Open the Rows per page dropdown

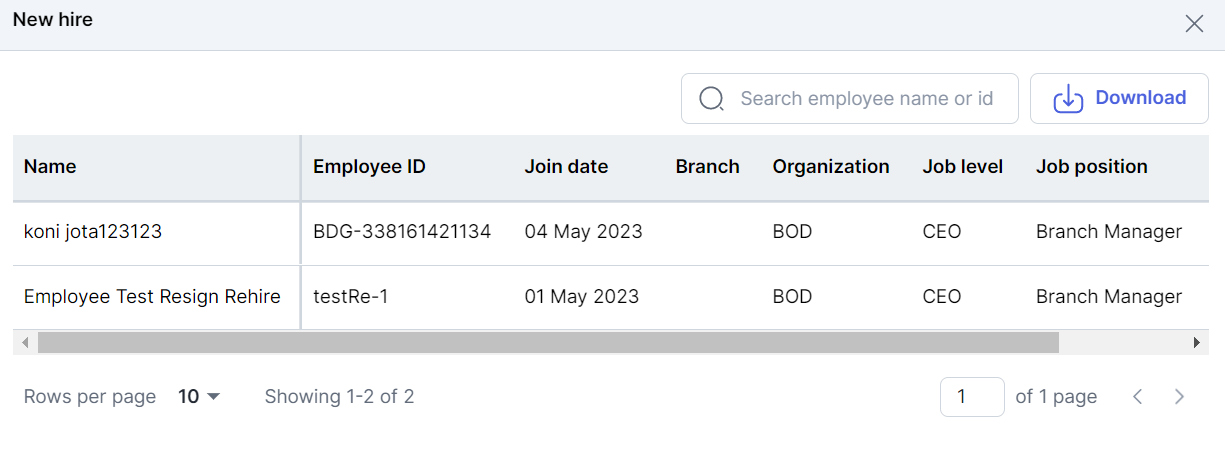[x=199, y=397]
